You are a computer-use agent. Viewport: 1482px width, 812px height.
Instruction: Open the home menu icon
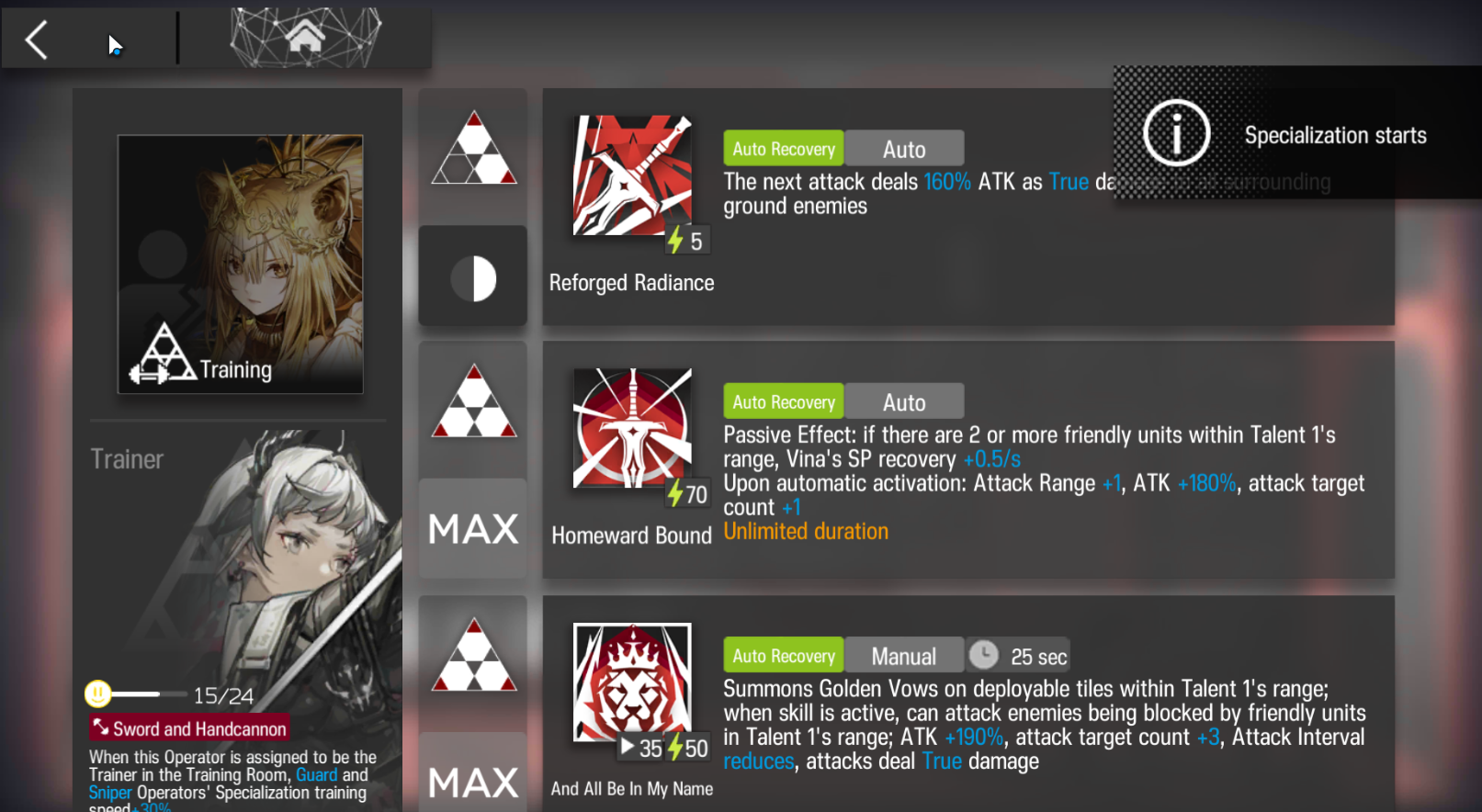305,37
